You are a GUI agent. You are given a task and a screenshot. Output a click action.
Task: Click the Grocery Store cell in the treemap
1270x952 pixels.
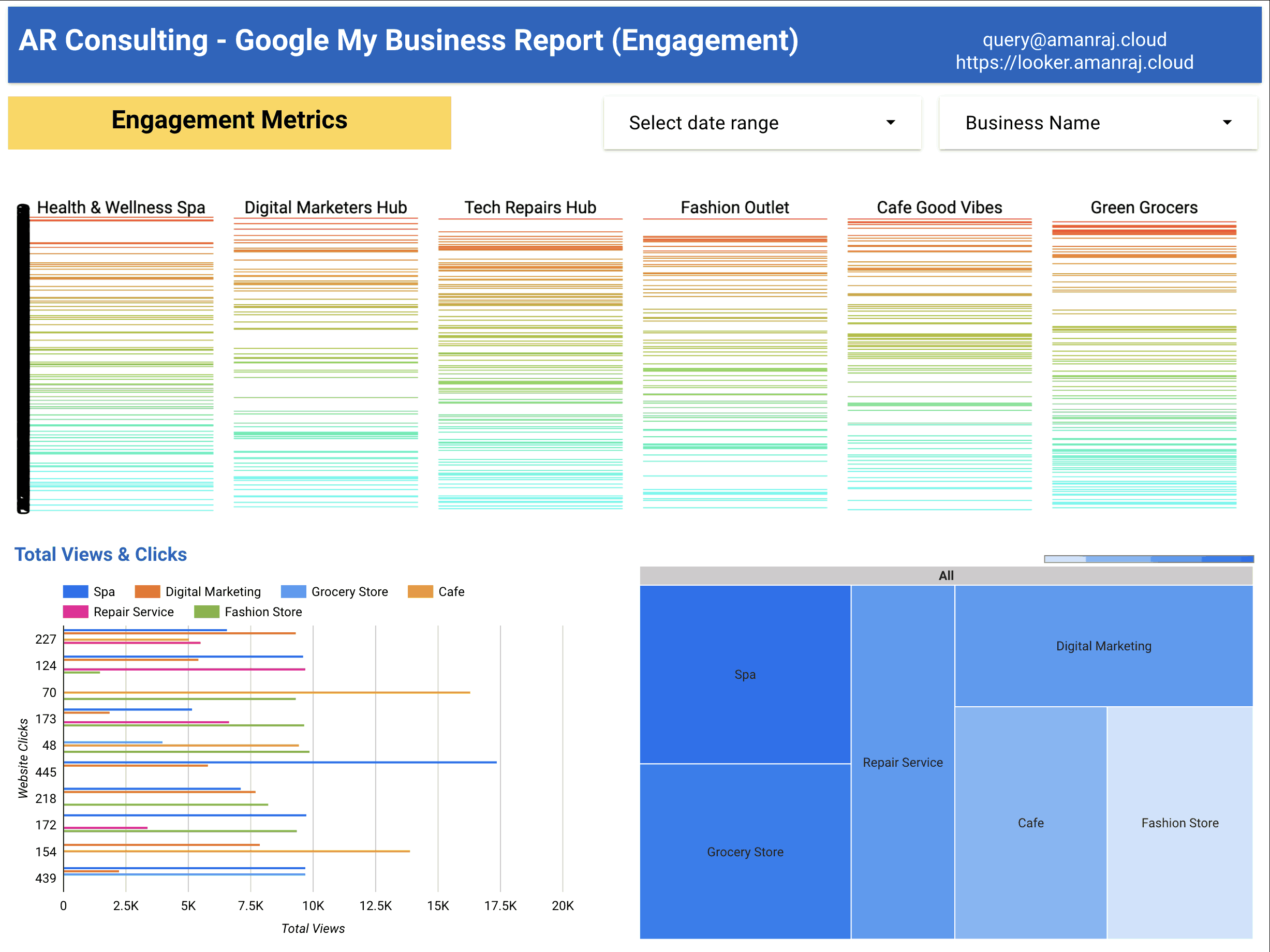point(745,852)
